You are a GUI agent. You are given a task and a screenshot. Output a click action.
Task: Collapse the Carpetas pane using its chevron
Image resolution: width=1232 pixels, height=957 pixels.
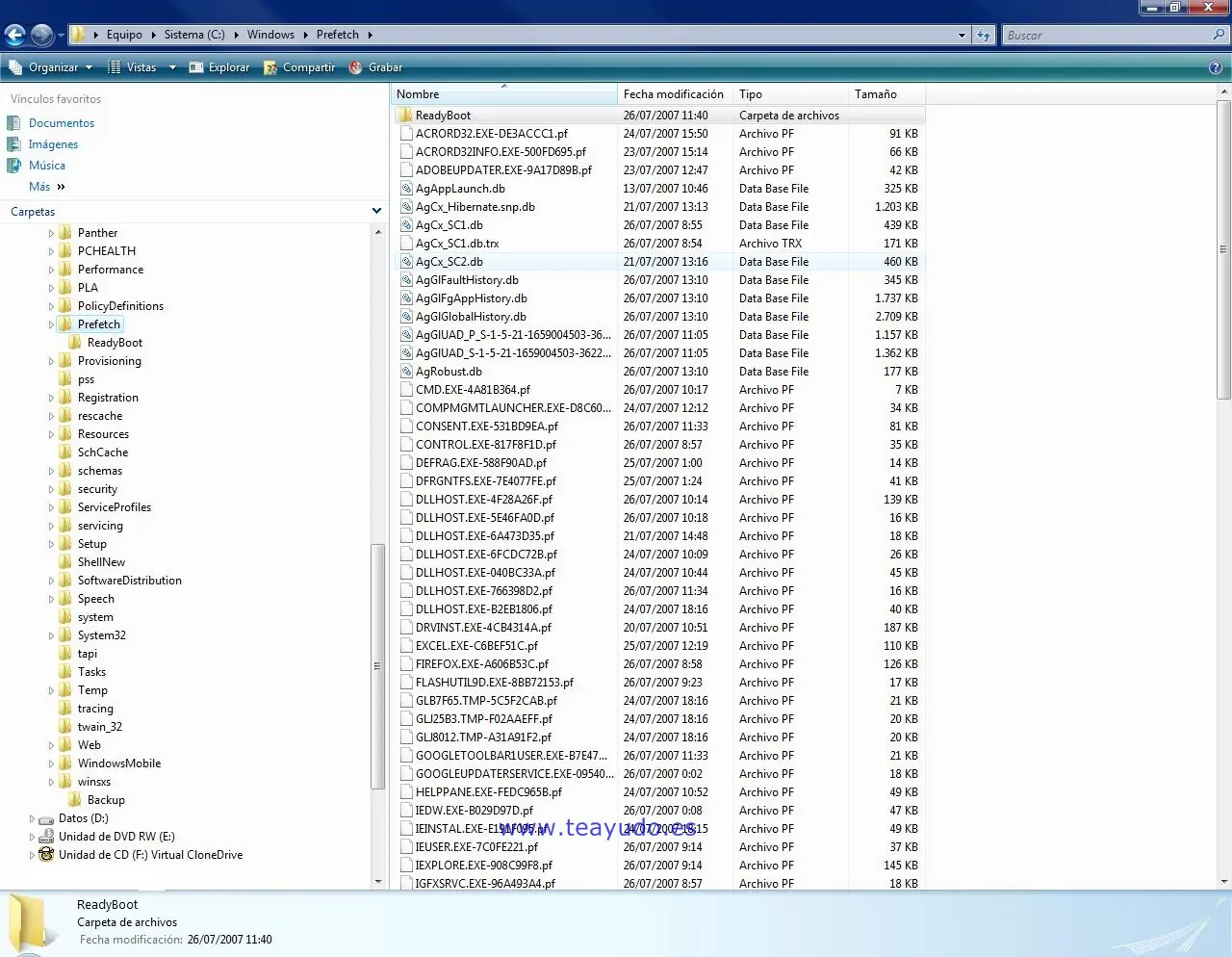coord(376,210)
